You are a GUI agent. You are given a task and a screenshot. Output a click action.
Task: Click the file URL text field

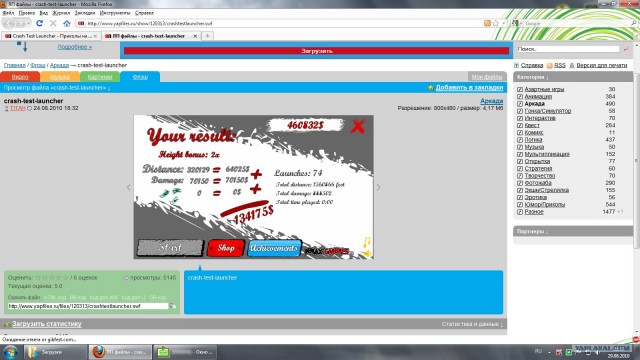point(88,306)
